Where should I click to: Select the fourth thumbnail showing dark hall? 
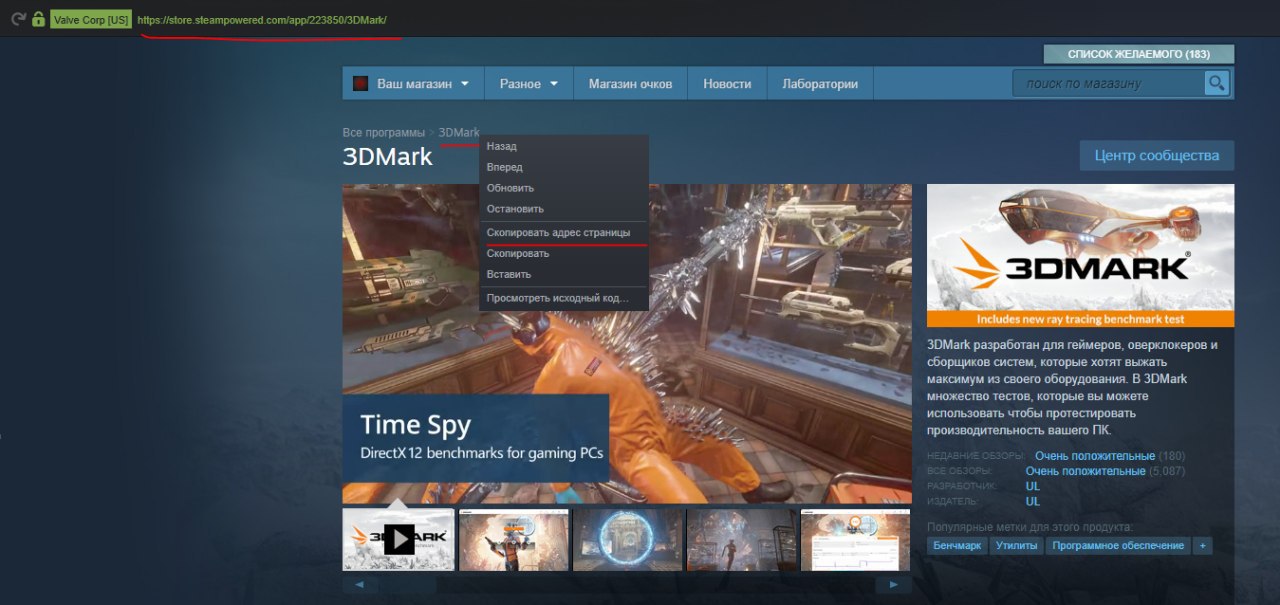point(742,540)
